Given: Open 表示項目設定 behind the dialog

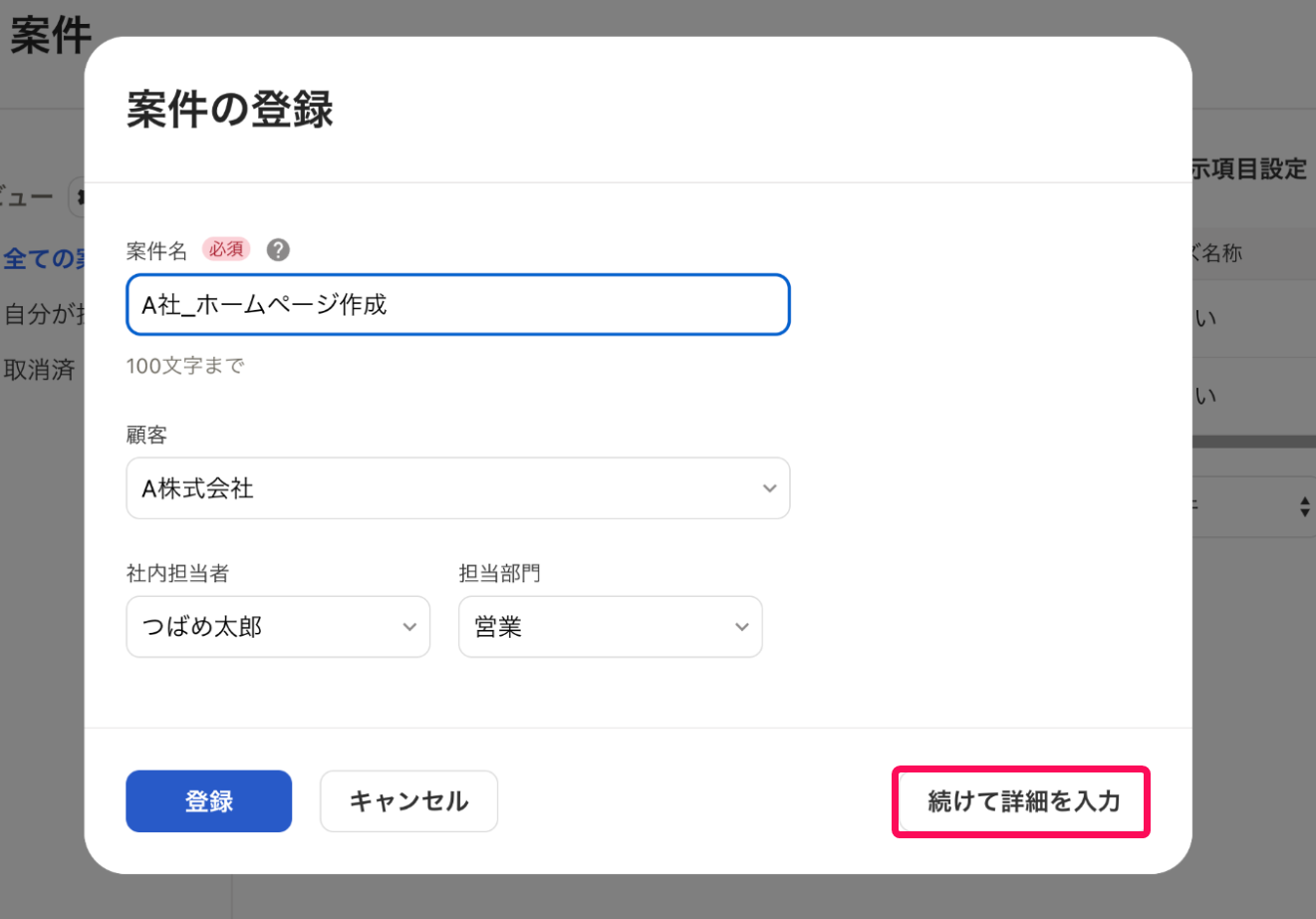Looking at the screenshot, I should [x=1249, y=169].
